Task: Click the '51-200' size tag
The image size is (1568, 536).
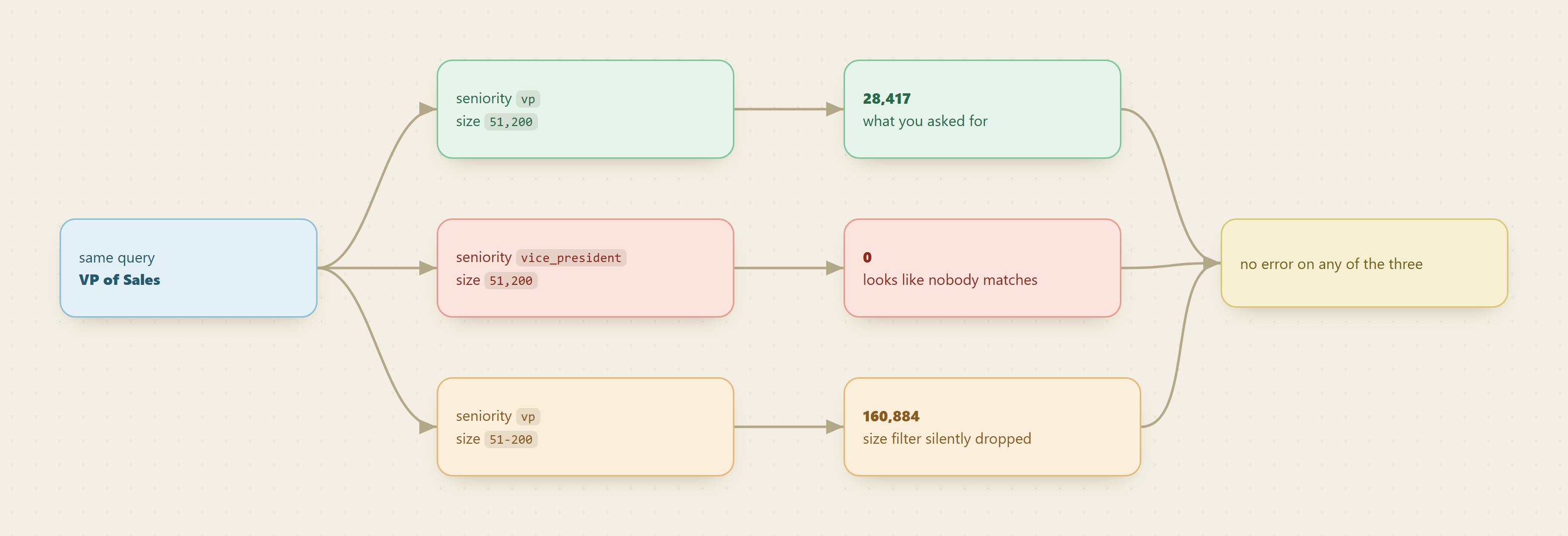Action: tap(511, 439)
